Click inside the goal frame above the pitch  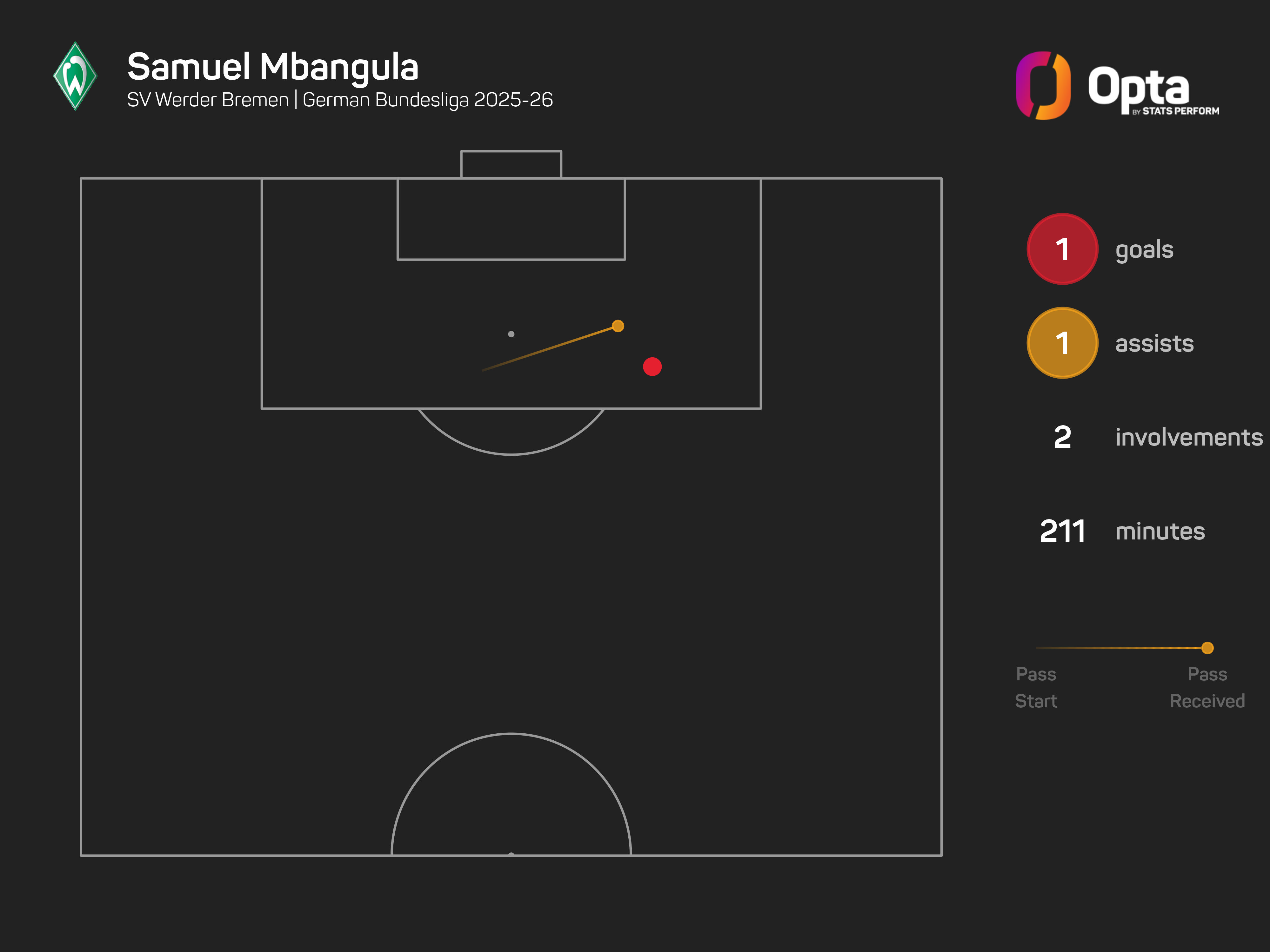click(511, 165)
